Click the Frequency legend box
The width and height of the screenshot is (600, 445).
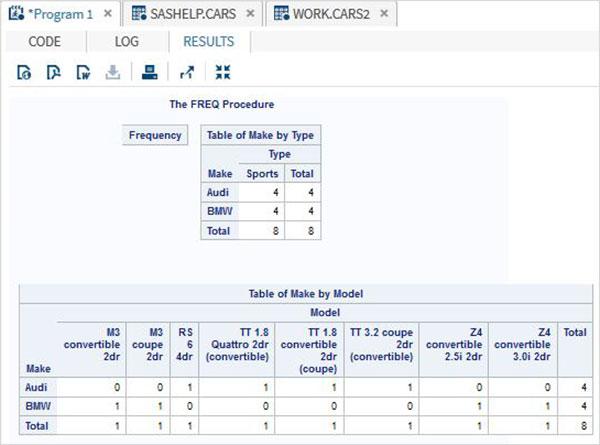(x=155, y=135)
